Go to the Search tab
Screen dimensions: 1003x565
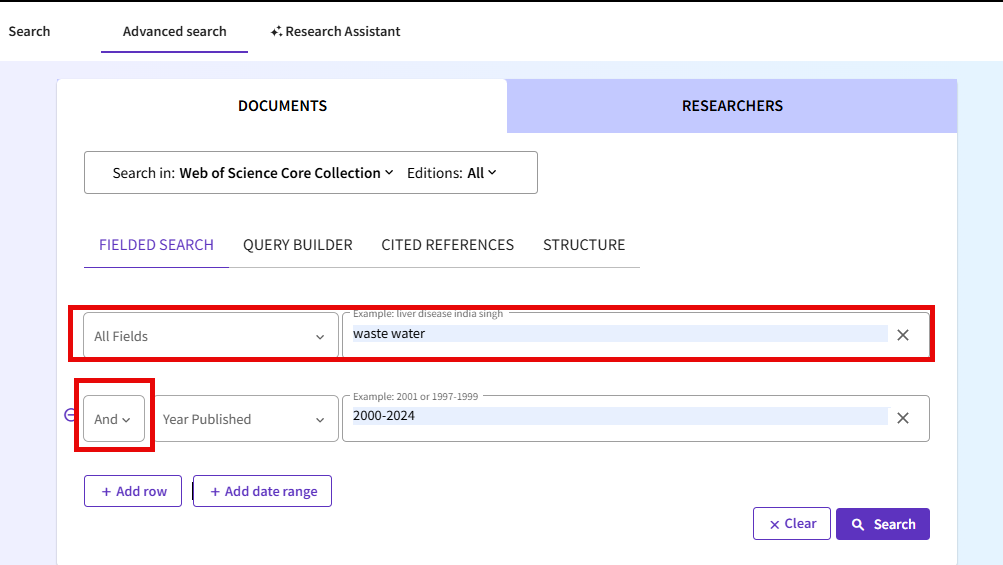[x=29, y=31]
